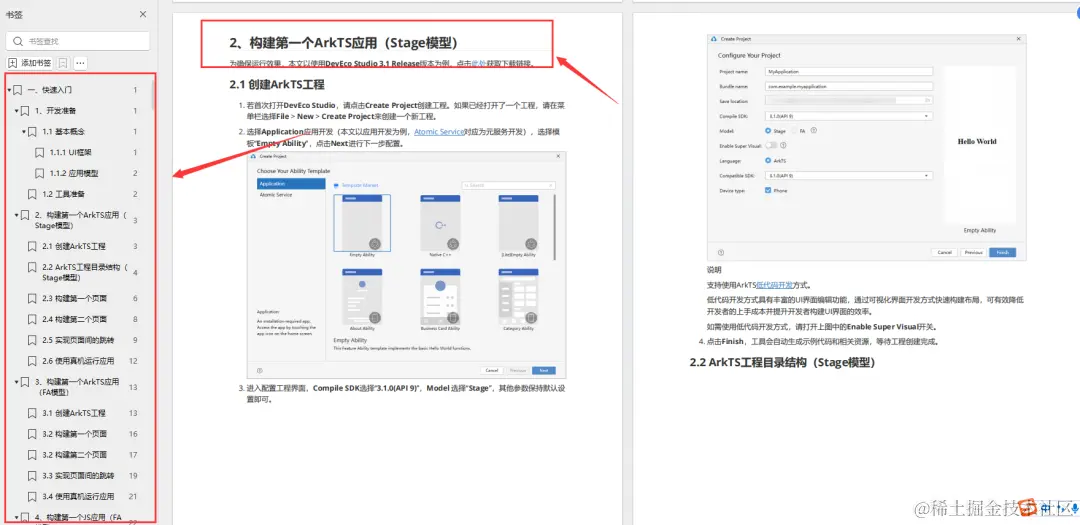1080x525 pixels.
Task: Collapse the 1、开发准备 bookmark node
Action: click(x=17, y=111)
